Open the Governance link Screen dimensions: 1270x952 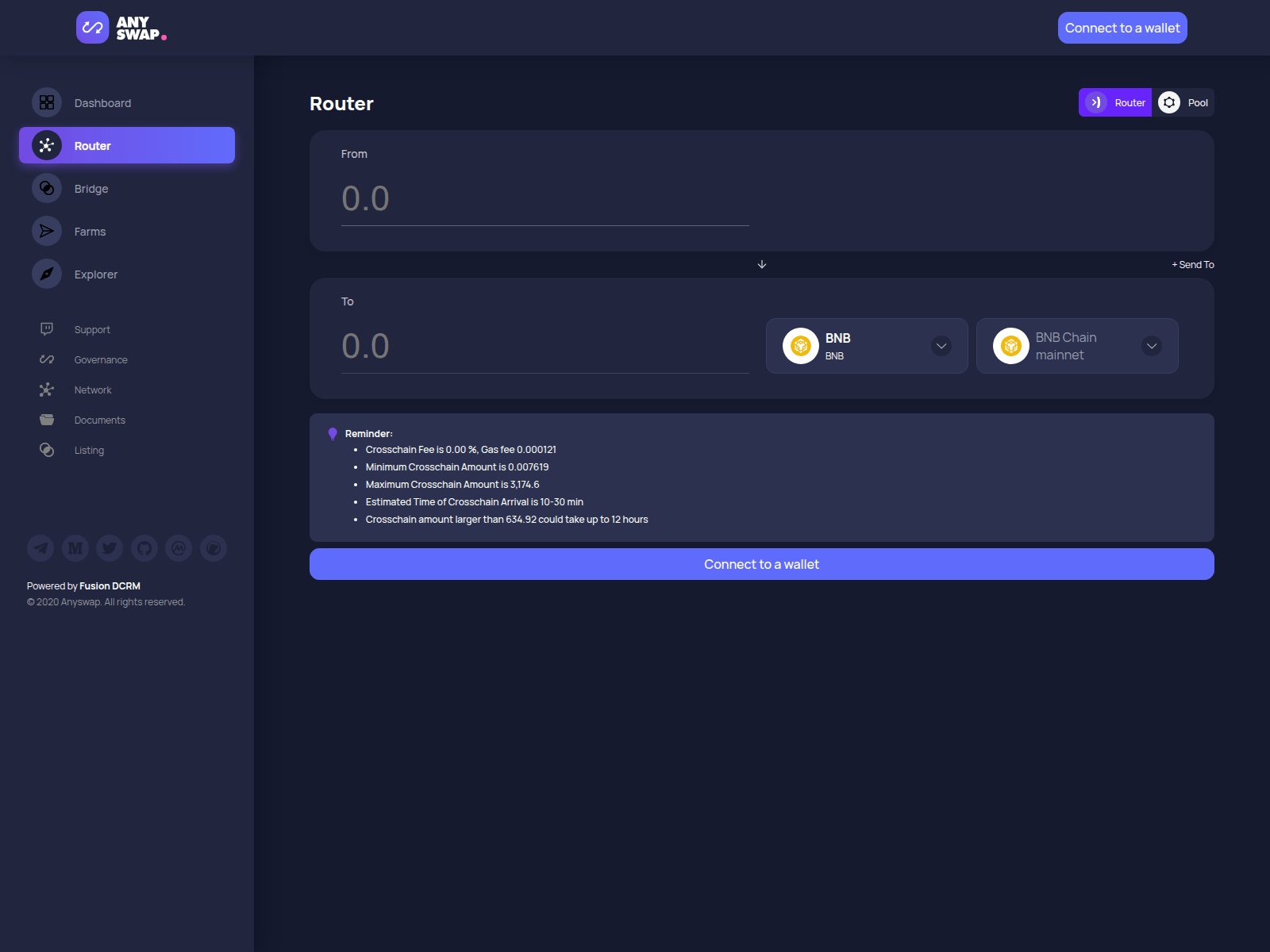pyautogui.click(x=101, y=359)
